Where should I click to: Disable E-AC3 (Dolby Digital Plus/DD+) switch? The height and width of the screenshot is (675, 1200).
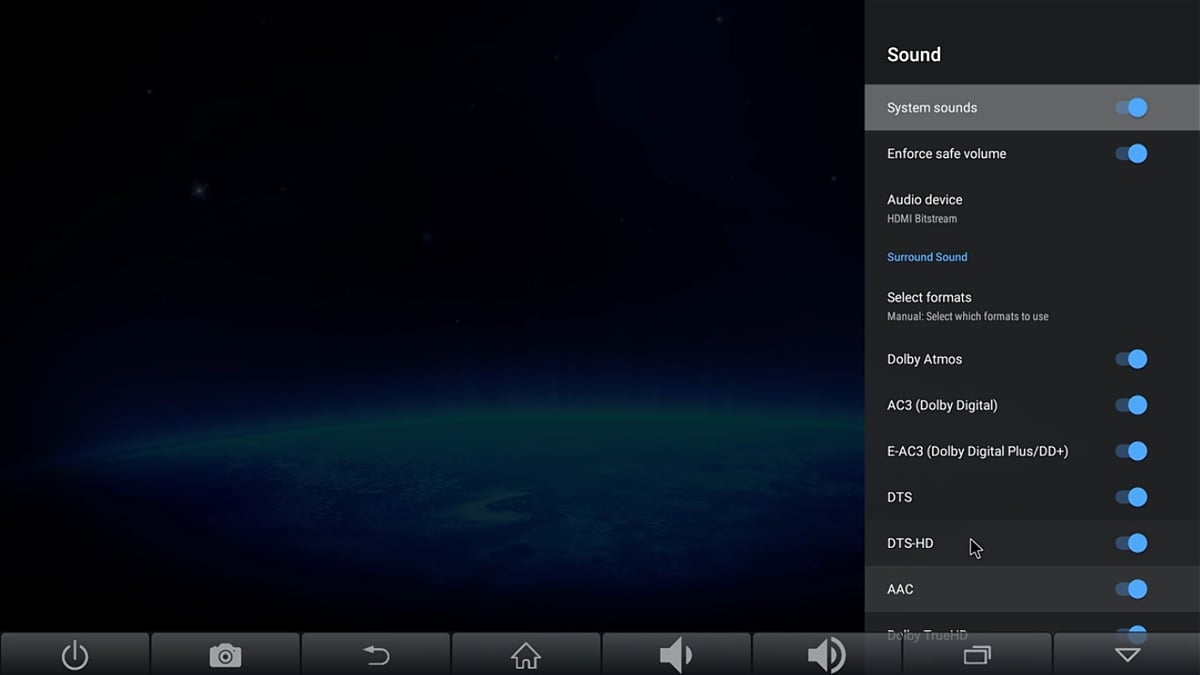pos(1131,451)
